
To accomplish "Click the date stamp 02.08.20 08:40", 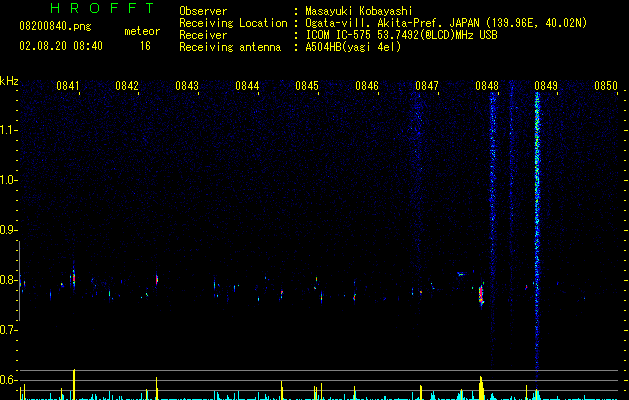I will coord(61,46).
